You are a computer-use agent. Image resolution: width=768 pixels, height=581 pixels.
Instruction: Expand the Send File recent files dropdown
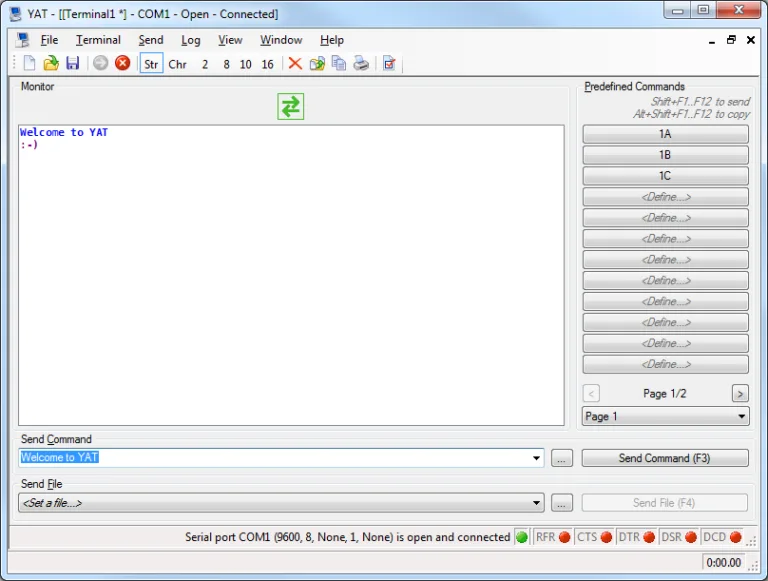click(536, 503)
